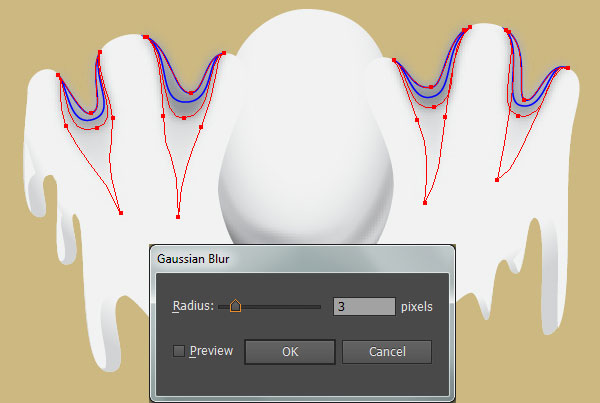Click the Gaussian Blur title bar
This screenshot has width=600, height=403.
(x=302, y=259)
